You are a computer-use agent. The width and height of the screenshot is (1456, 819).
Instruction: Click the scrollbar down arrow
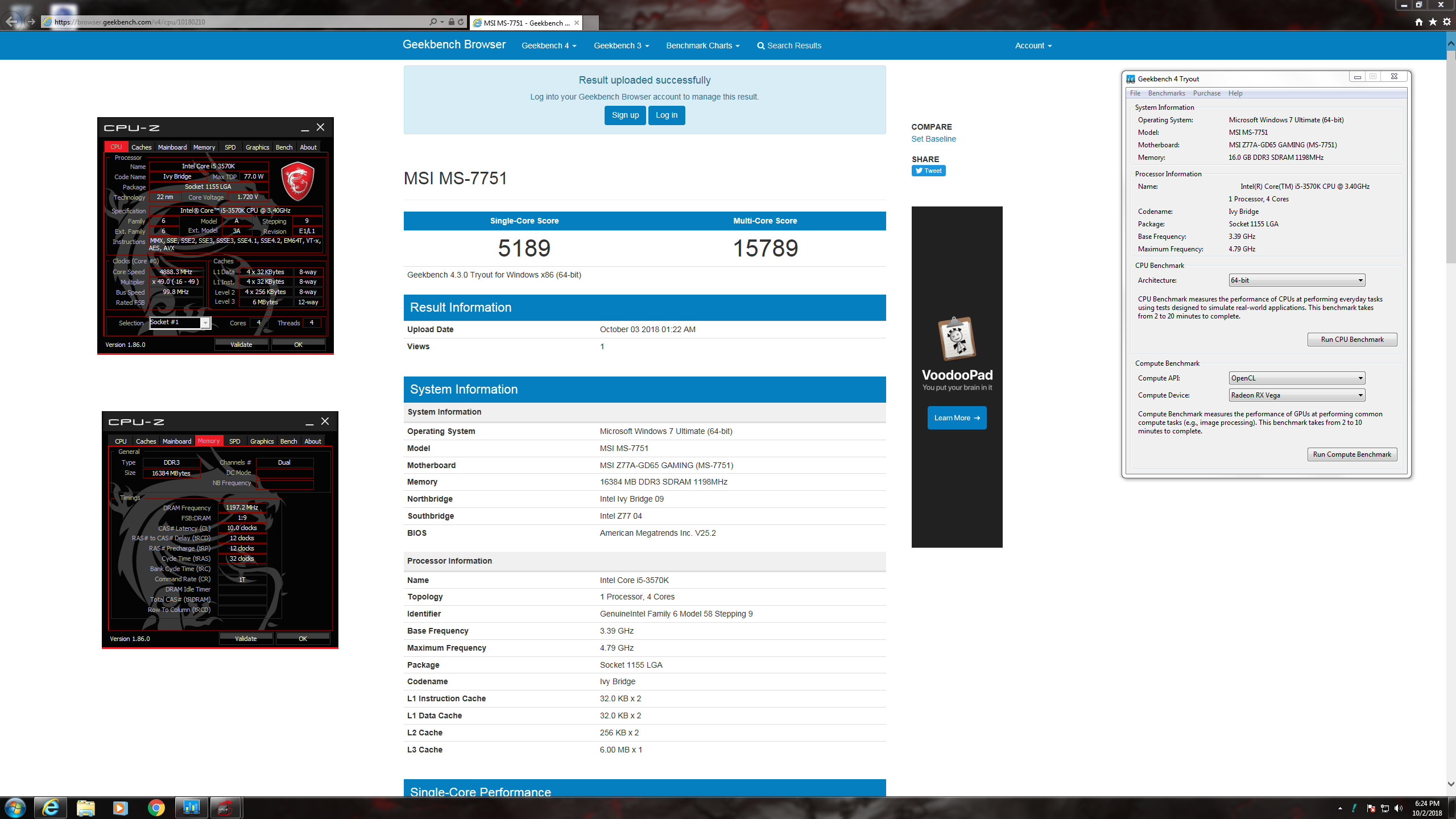click(x=1451, y=784)
